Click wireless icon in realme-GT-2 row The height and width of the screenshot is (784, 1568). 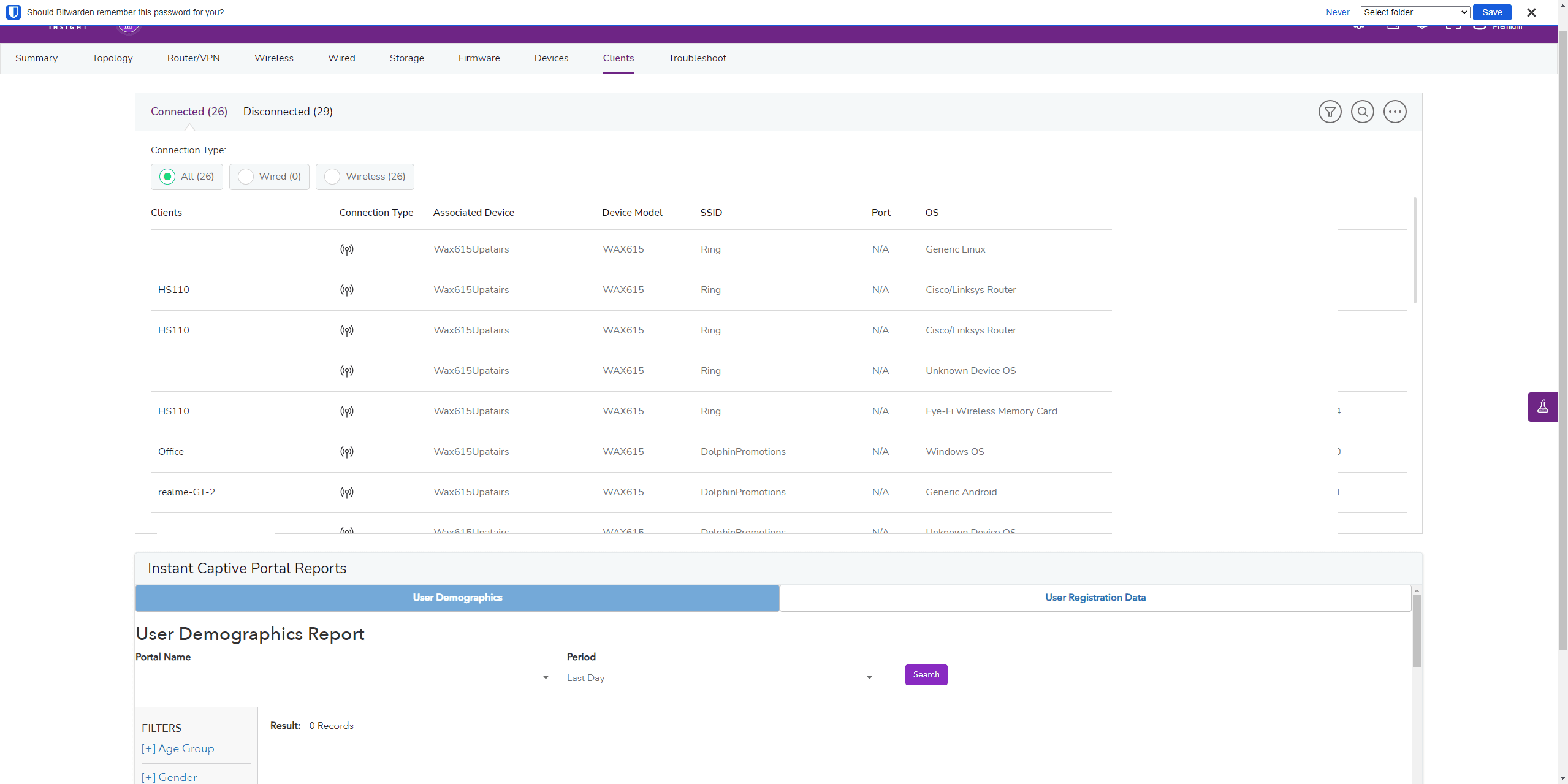tap(347, 492)
